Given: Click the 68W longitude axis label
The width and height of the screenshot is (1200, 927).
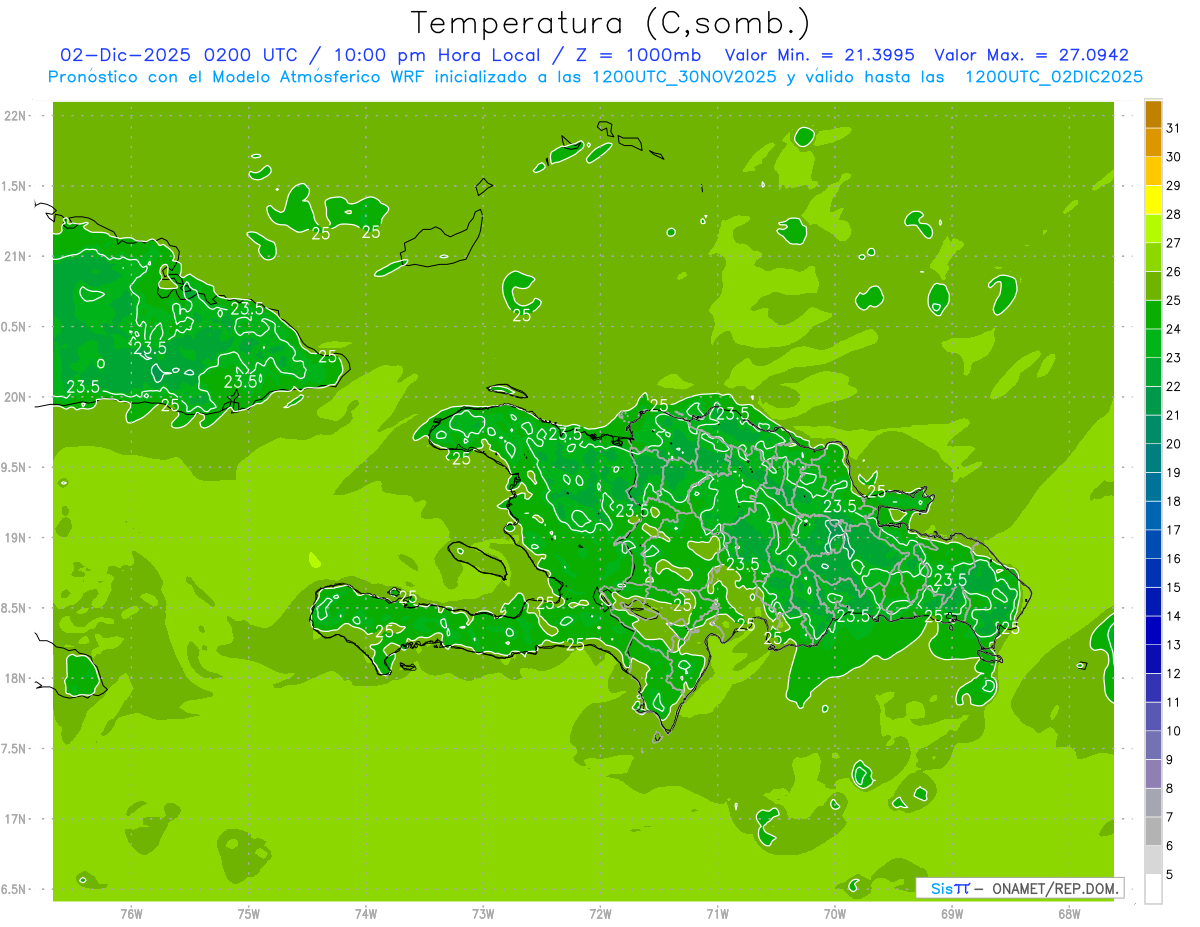Looking at the screenshot, I should [x=1069, y=914].
